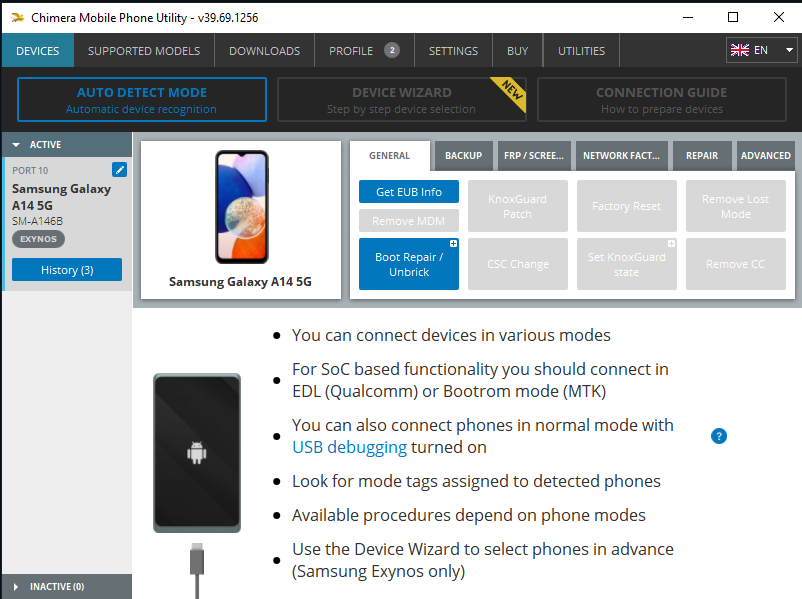The width and height of the screenshot is (802, 599).
Task: Maximize the Chimera window
Action: coord(732,17)
